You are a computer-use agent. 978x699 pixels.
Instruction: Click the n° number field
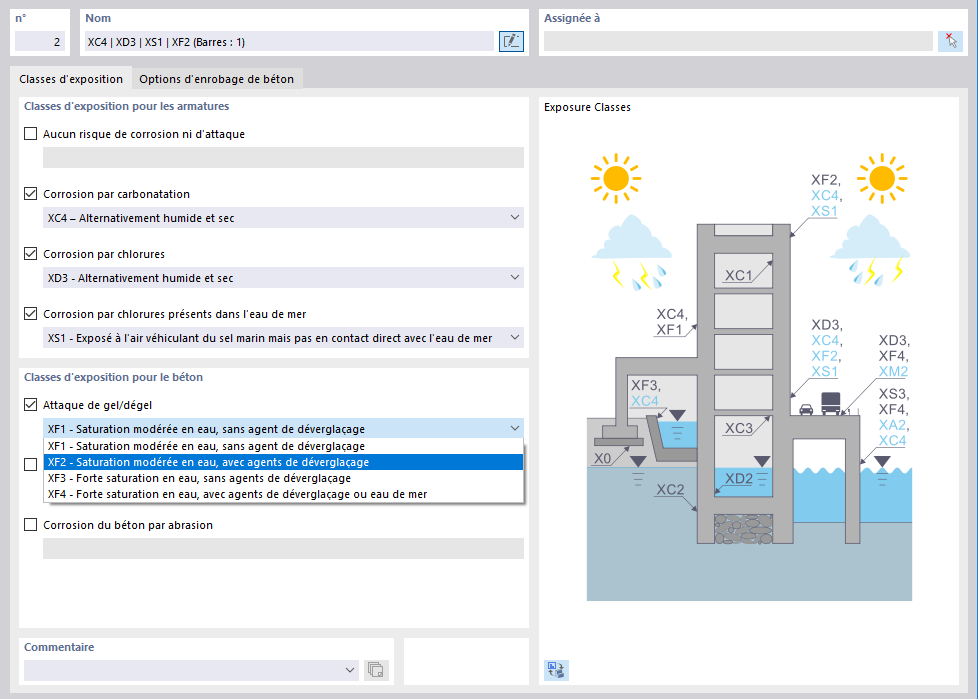[40, 42]
